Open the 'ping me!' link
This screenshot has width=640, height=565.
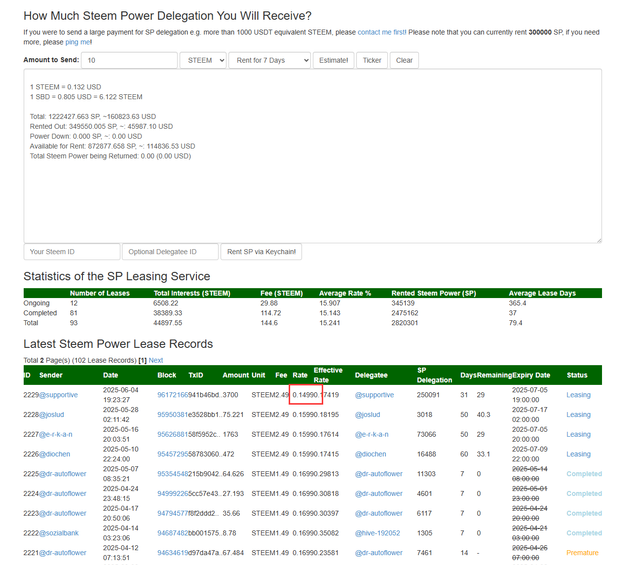click(78, 42)
